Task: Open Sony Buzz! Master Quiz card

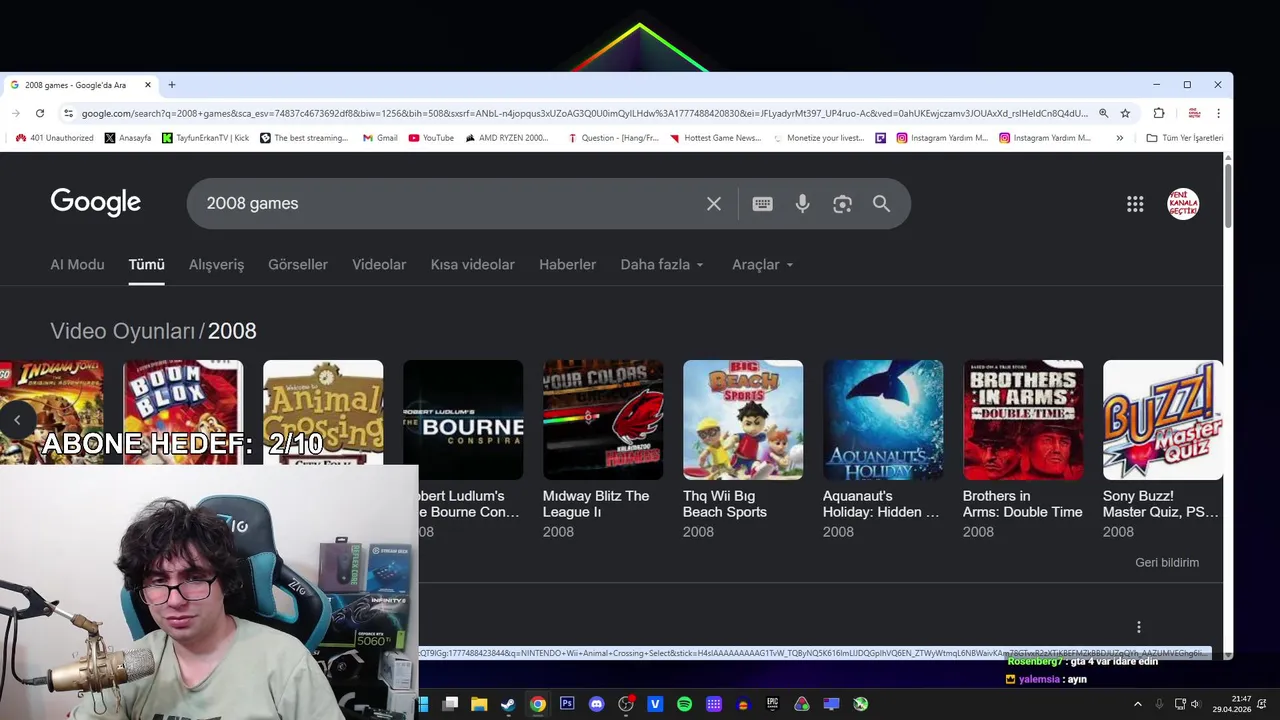Action: click(1163, 449)
